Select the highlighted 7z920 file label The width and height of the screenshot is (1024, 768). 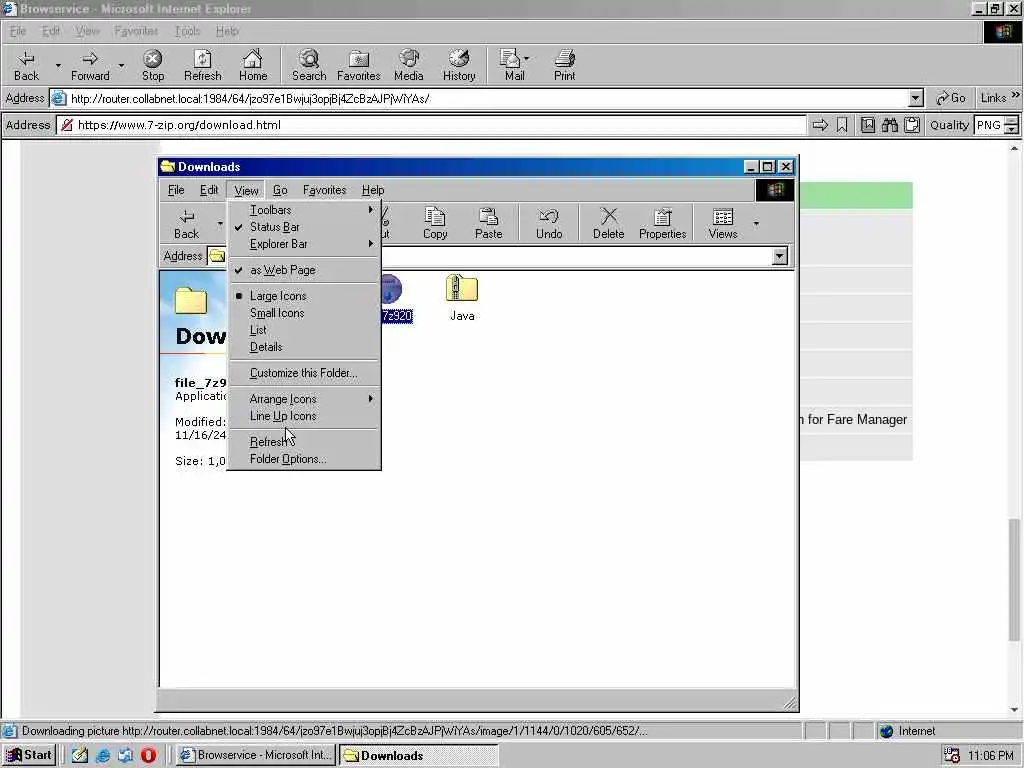[x=396, y=316]
